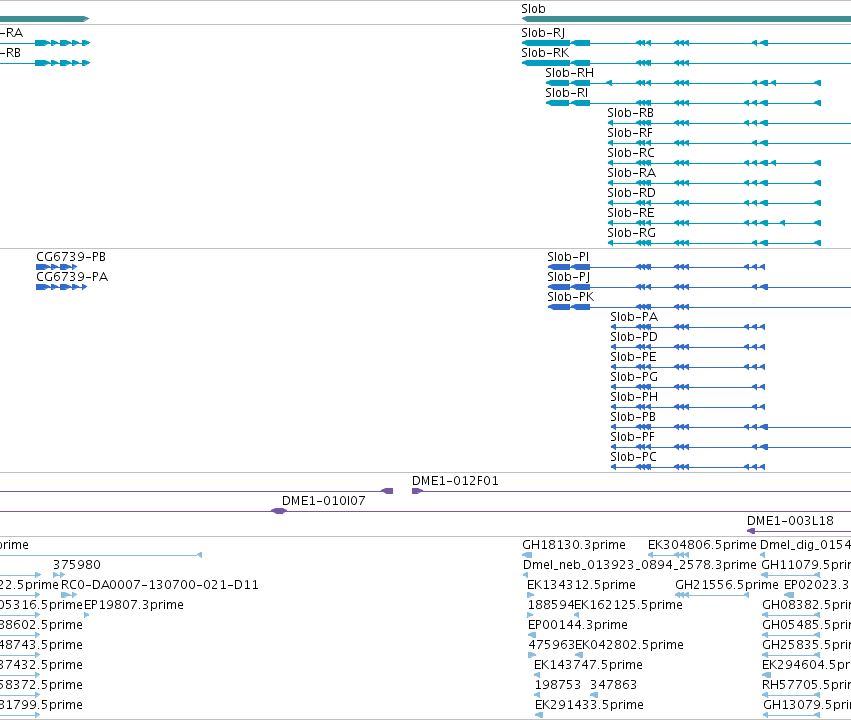Select the EP19807.3prime EST label
Image resolution: width=851 pixels, height=720 pixels.
[134, 606]
